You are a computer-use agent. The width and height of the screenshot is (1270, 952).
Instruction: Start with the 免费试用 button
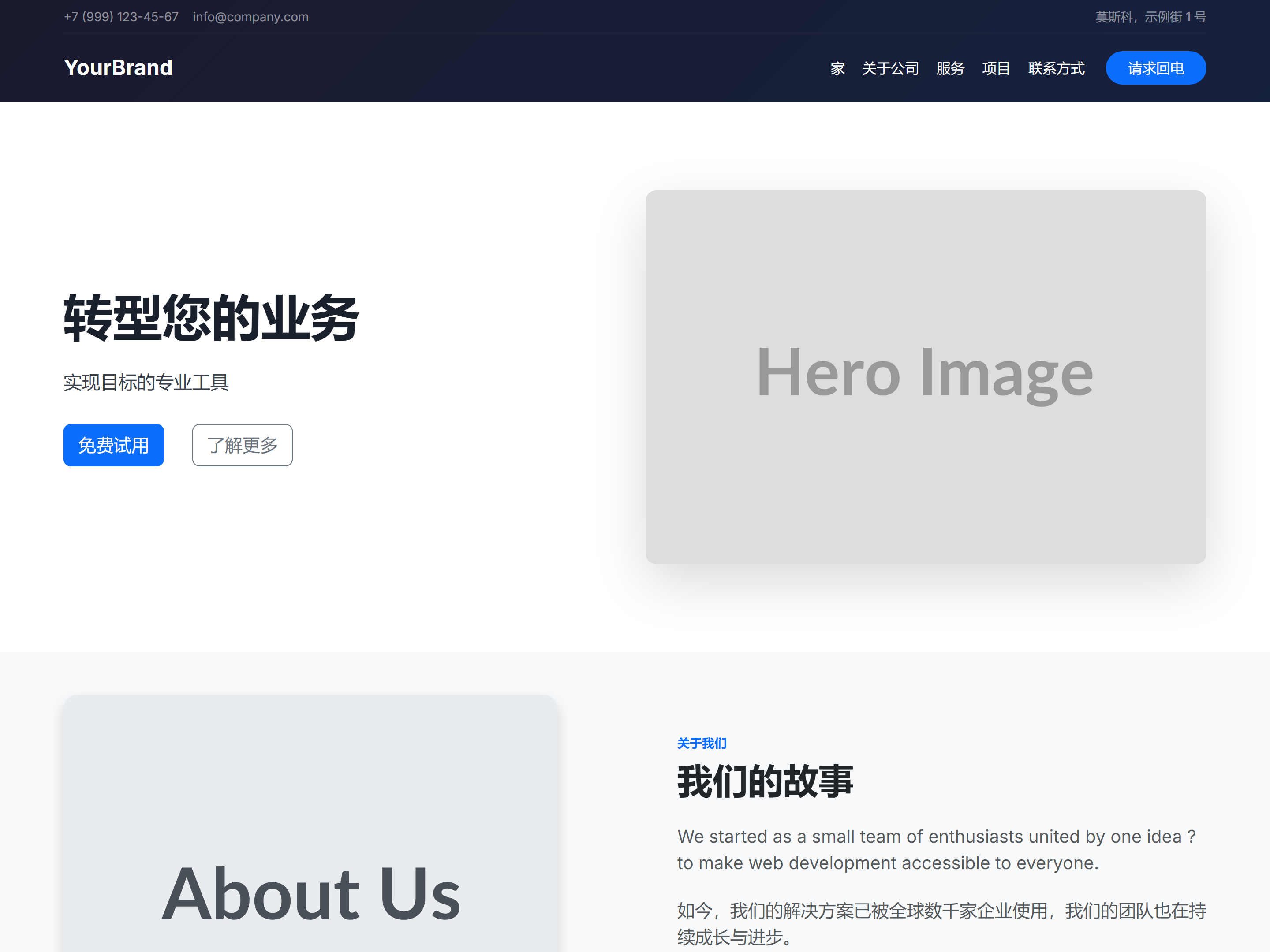point(114,445)
